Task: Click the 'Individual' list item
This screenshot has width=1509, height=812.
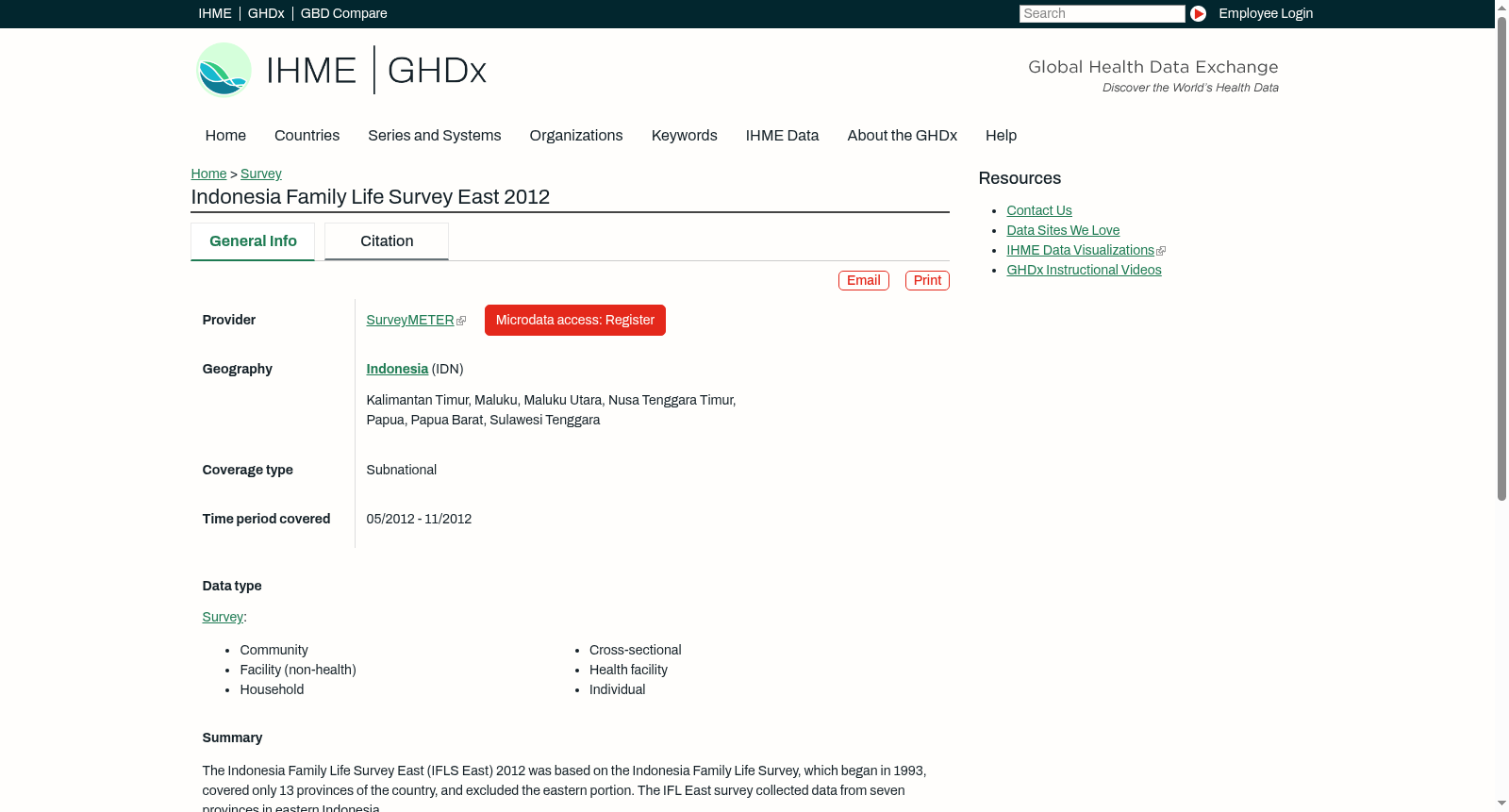Action: click(617, 689)
